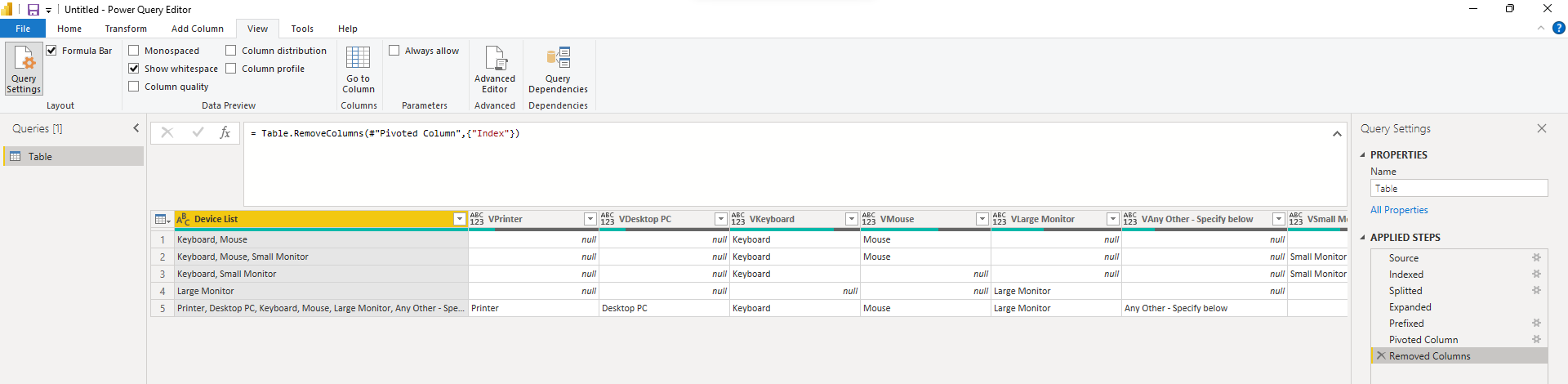Confirm formula with the checkmark icon

click(198, 132)
